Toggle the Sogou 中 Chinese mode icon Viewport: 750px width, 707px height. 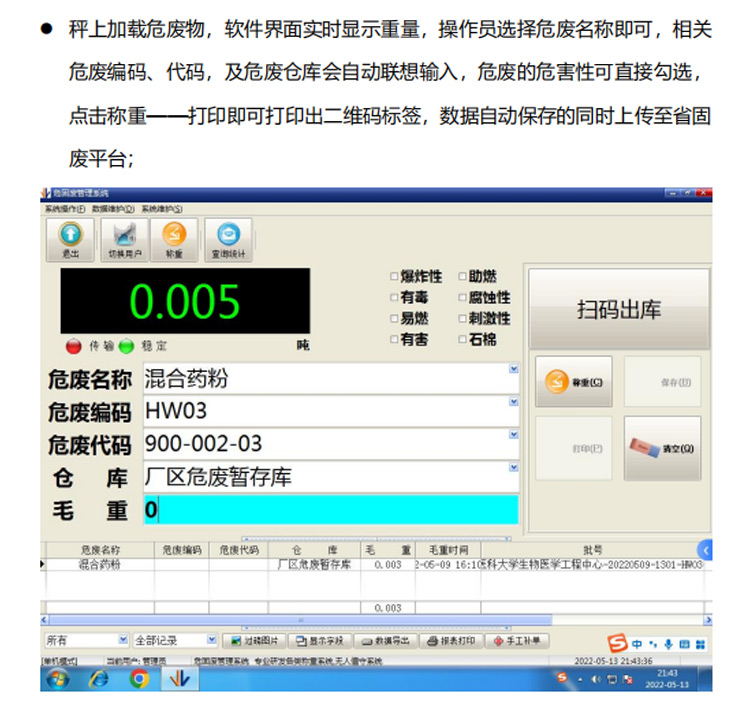[x=637, y=644]
